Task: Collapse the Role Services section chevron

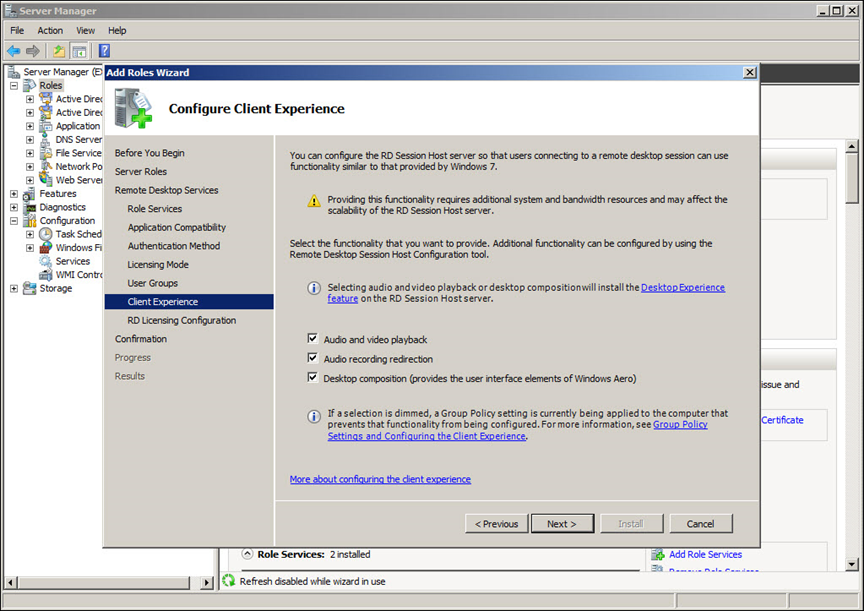Action: [x=247, y=554]
